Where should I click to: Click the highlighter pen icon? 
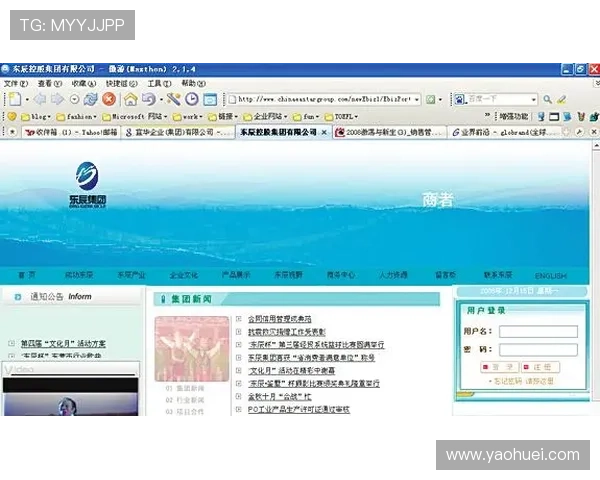pos(562,100)
